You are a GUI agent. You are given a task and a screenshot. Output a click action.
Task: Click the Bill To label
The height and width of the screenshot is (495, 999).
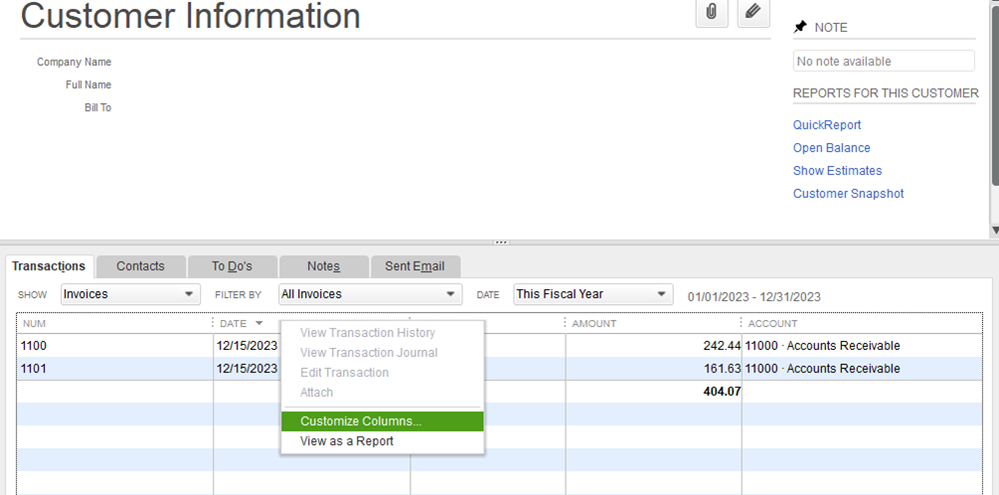point(98,108)
